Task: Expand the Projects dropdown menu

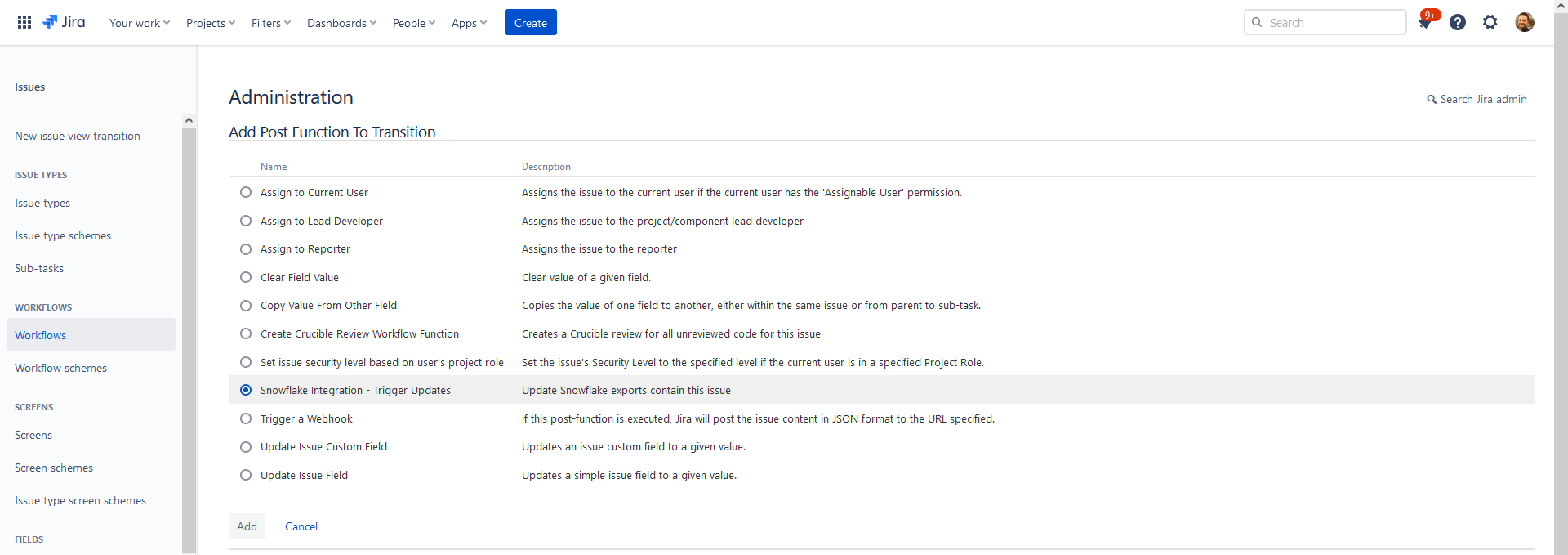Action: point(210,23)
